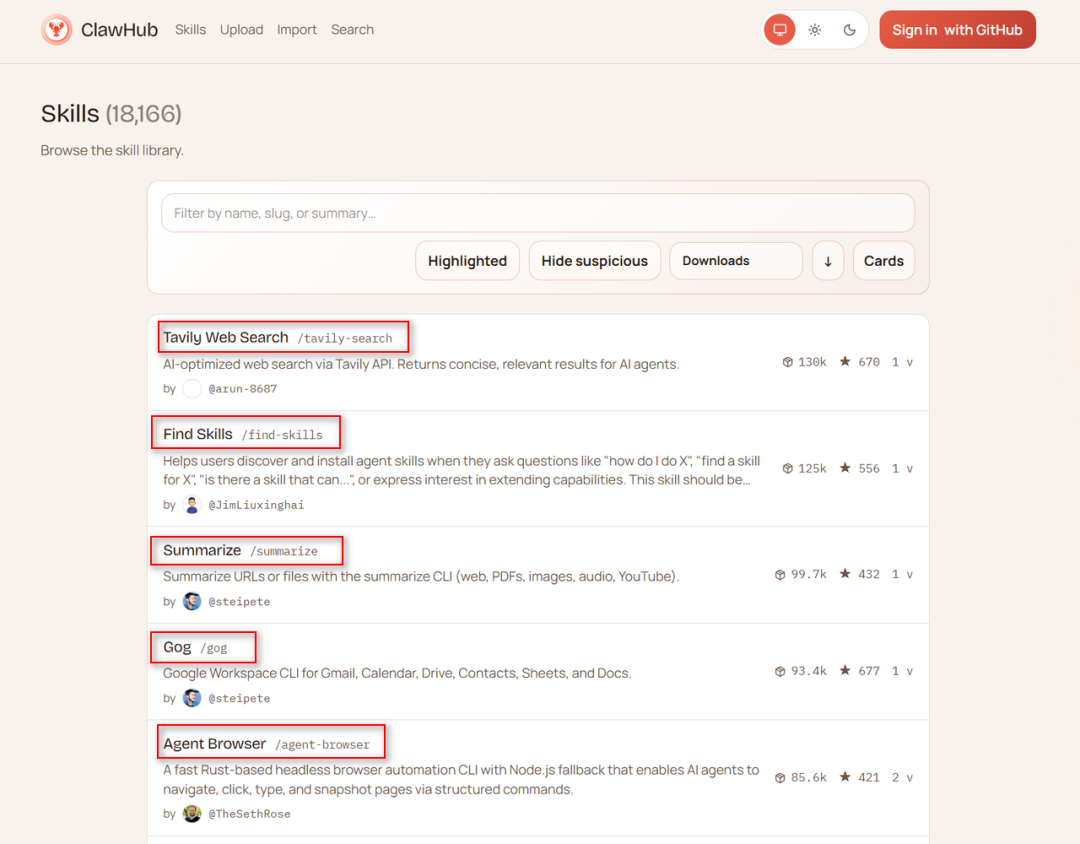Switch to dark theme moon icon

849,30
